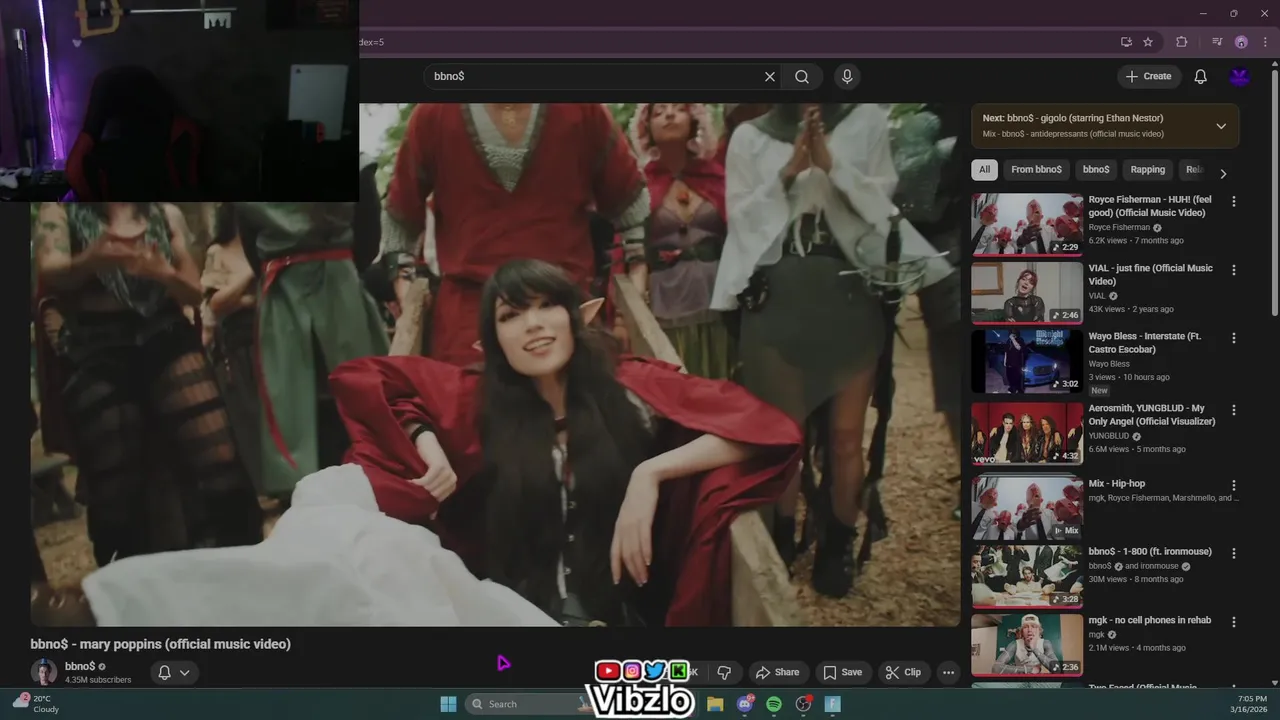Viewport: 1280px width, 720px height.
Task: Click 'Wayo Bless' channel name
Action: coord(1109,364)
